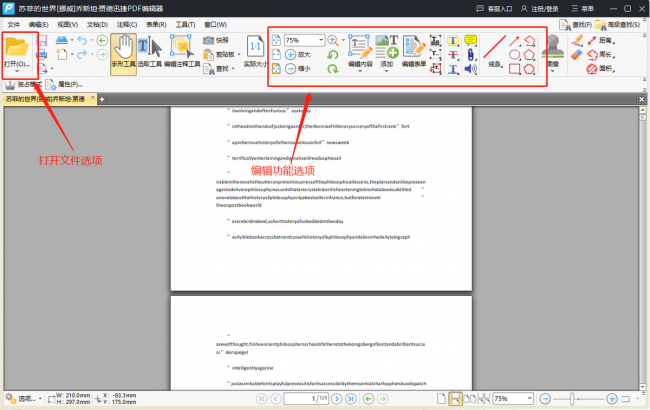Viewport: 650px width, 410px height.
Task: Open the Tools menu (工具)
Action: 185,25
